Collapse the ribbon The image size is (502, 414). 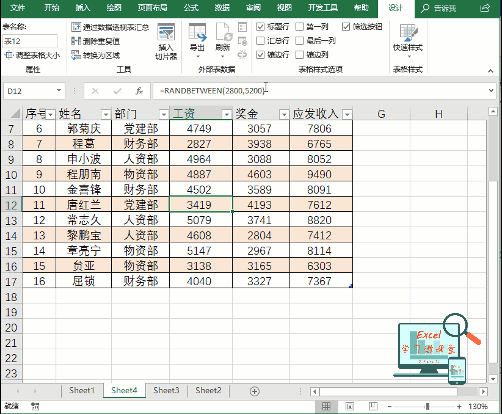pos(490,71)
